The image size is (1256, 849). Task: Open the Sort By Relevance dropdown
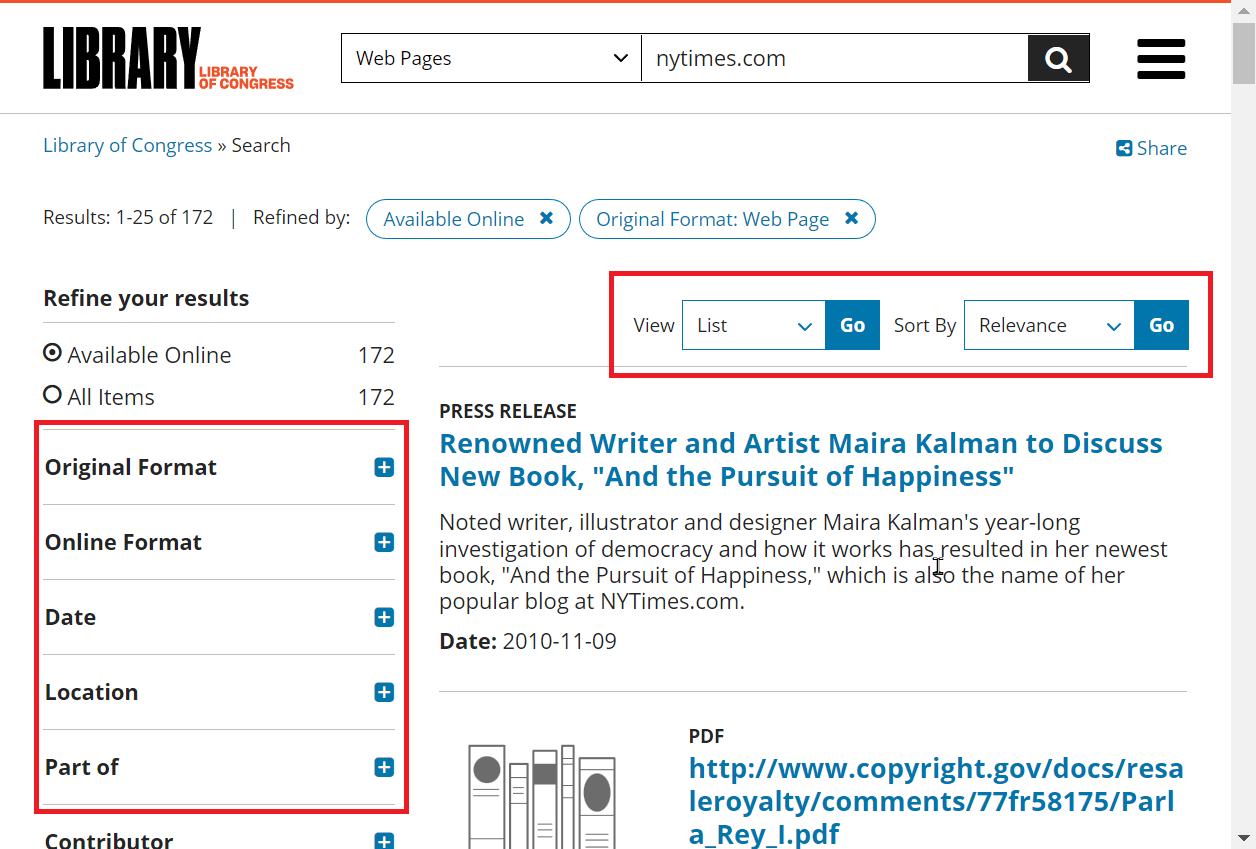click(1049, 325)
